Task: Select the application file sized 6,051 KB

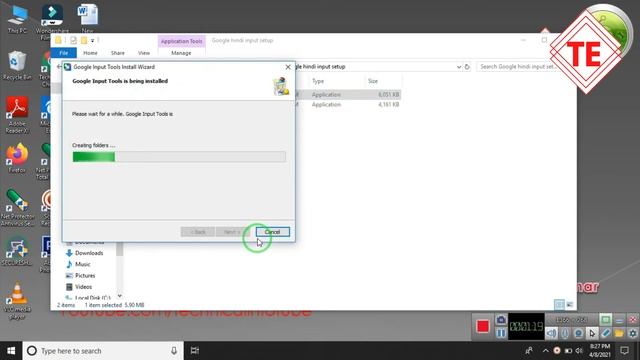Action: [348, 95]
